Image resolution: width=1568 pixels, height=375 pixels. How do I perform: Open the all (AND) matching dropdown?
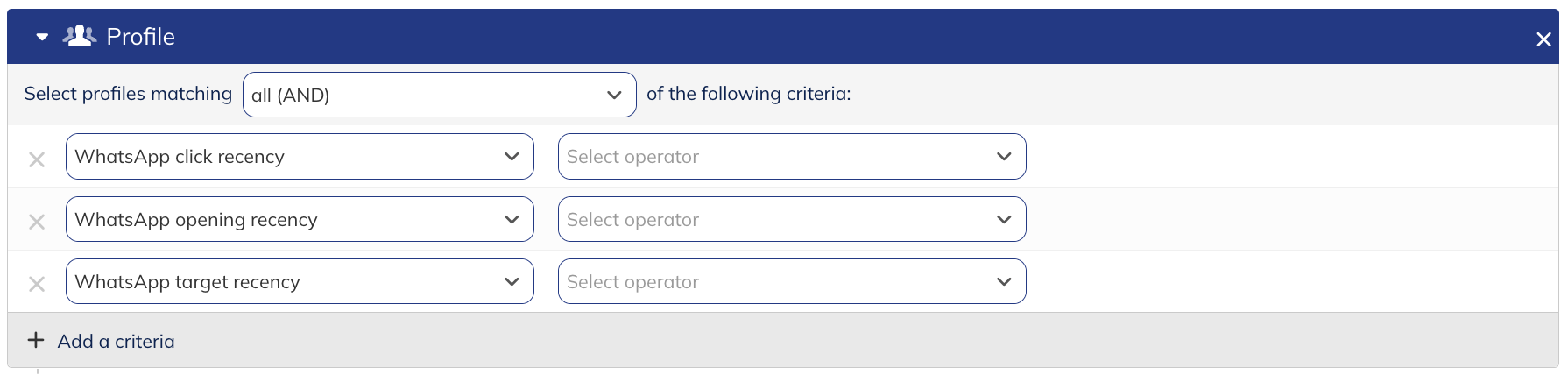[438, 95]
